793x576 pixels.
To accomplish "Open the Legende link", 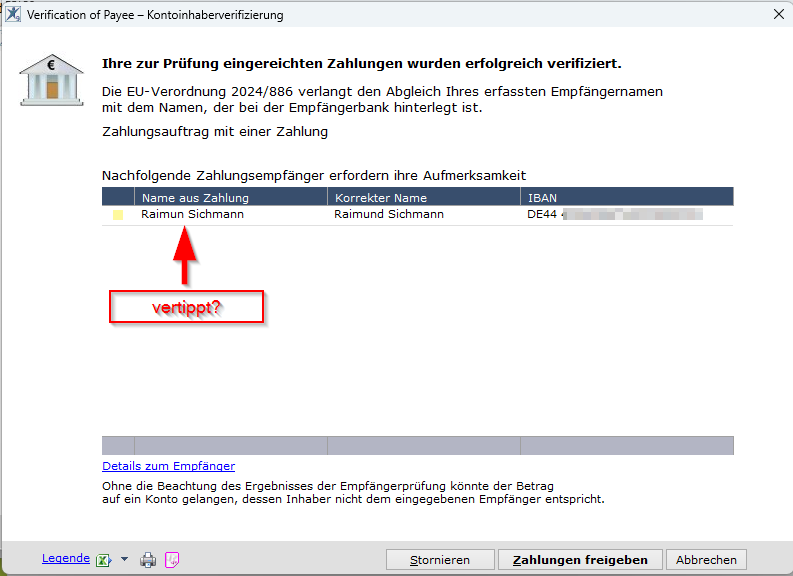I will pyautogui.click(x=65, y=559).
